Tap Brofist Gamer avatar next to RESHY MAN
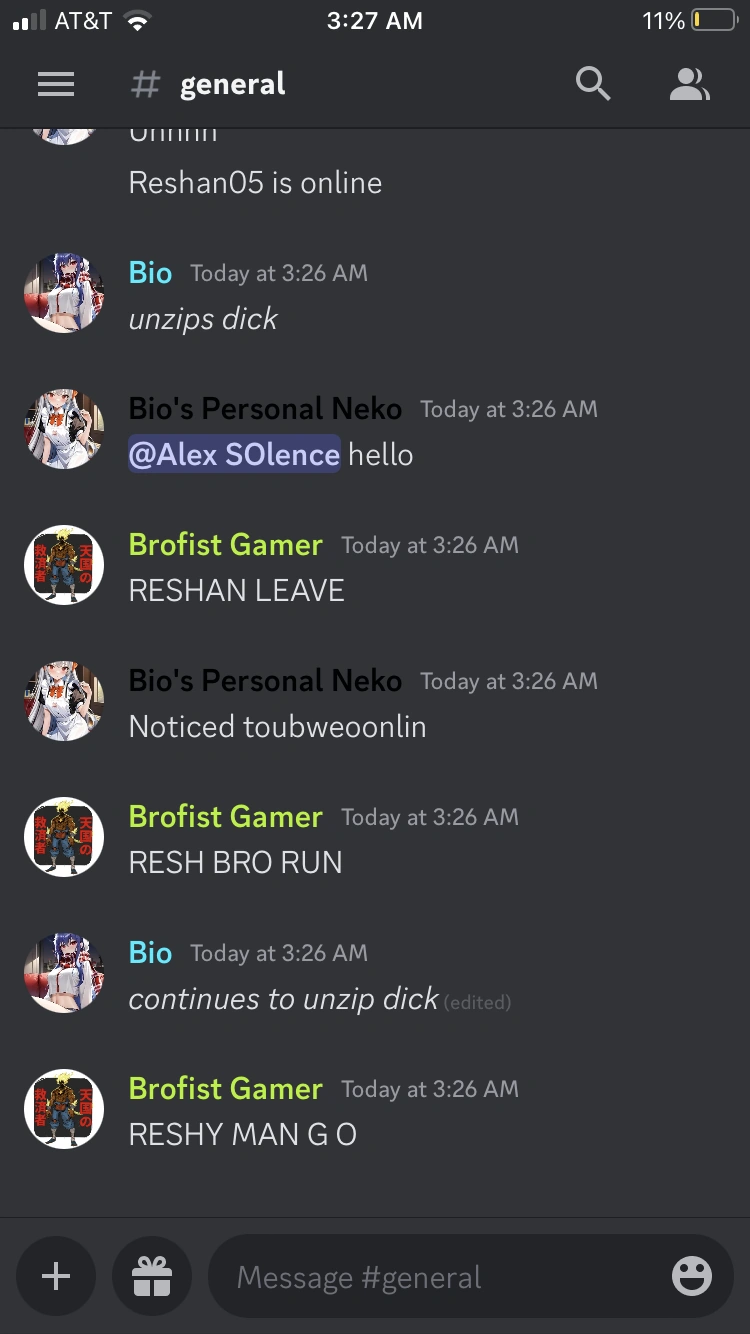750x1334 pixels. coord(64,1109)
